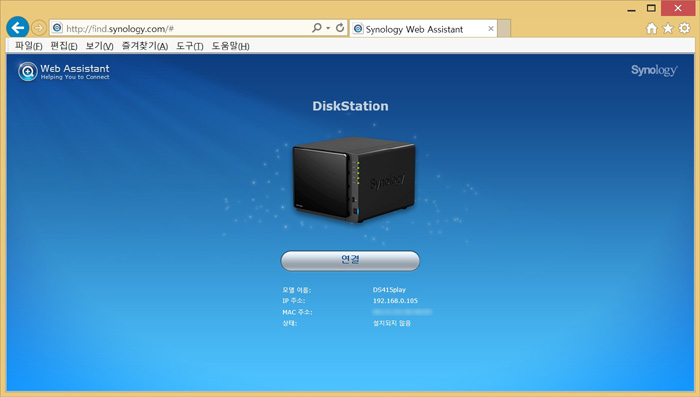Click the browser back arrow button
Viewport: 700px width, 397px height.
point(18,28)
